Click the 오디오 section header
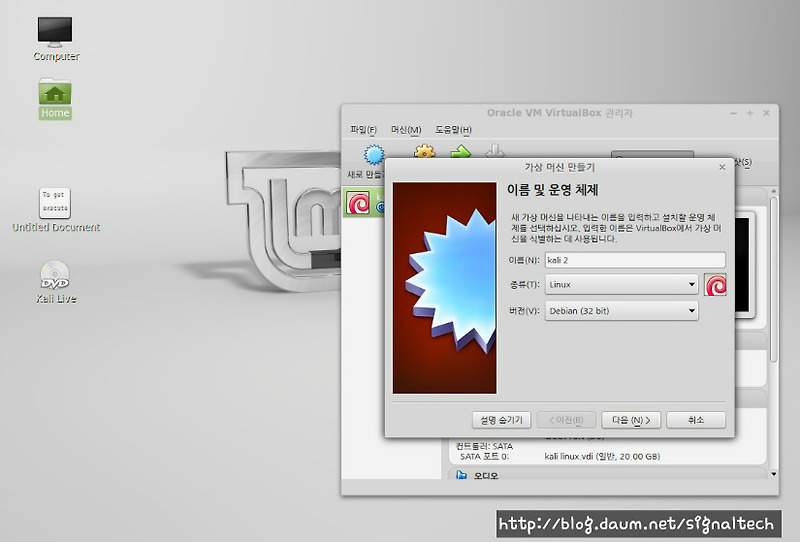800x542 pixels. tap(607, 475)
